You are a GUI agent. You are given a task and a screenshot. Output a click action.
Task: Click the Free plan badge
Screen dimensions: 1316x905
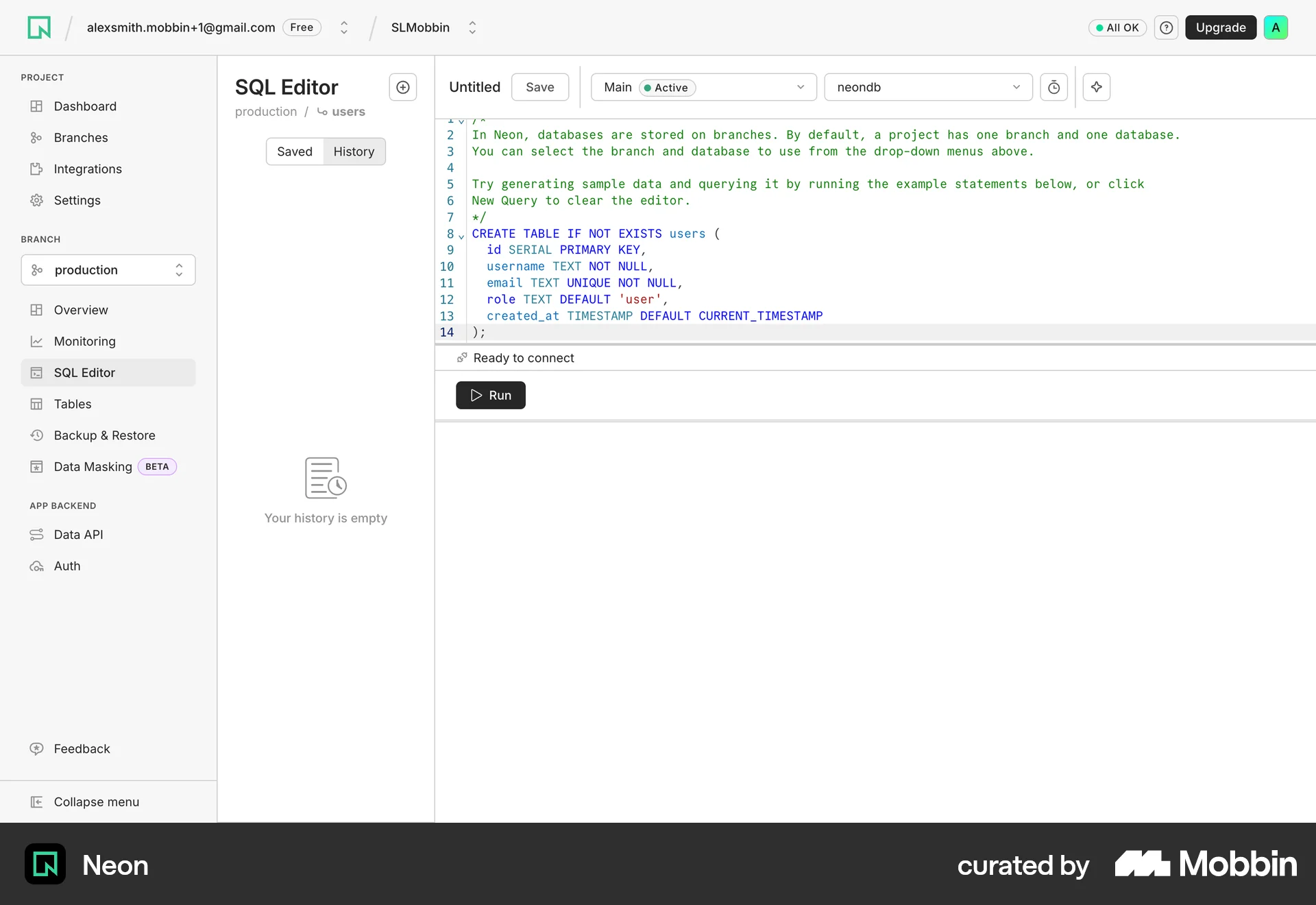302,27
